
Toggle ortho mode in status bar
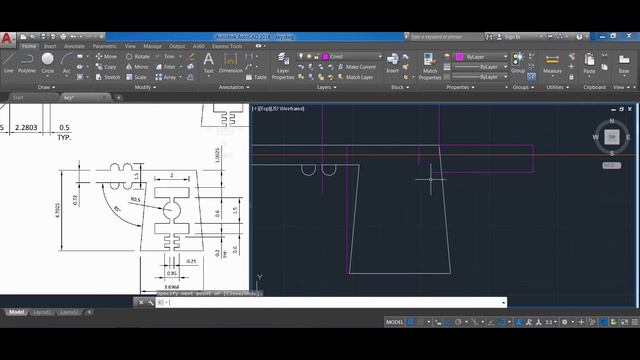click(448, 322)
